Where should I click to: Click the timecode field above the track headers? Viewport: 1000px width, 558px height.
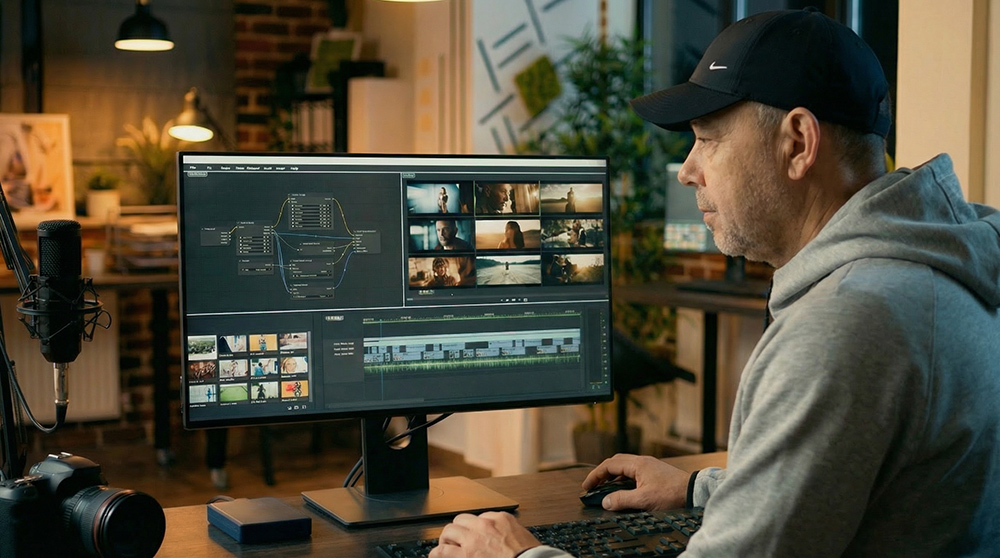[x=334, y=318]
